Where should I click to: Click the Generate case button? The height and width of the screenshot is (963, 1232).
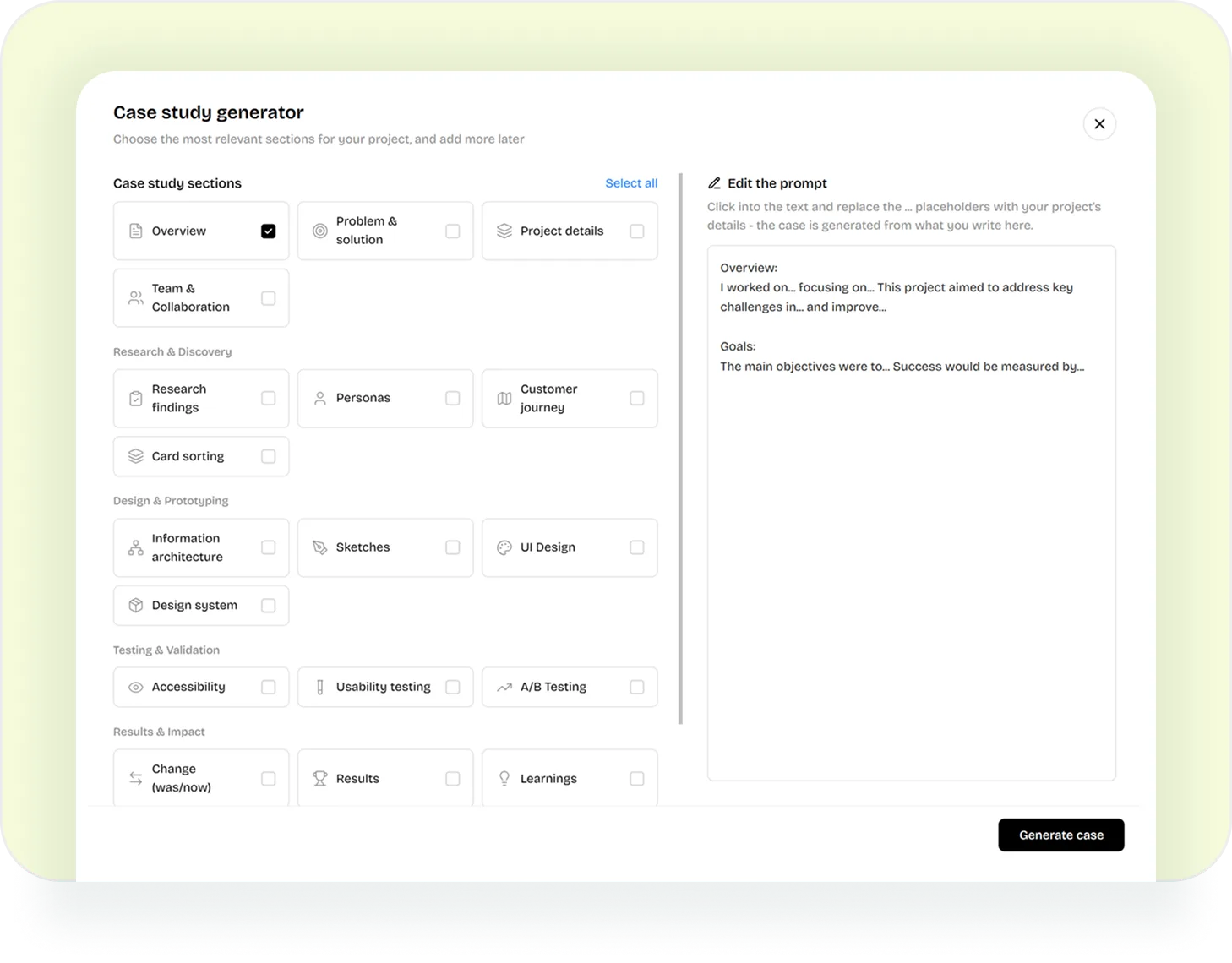[x=1061, y=835]
